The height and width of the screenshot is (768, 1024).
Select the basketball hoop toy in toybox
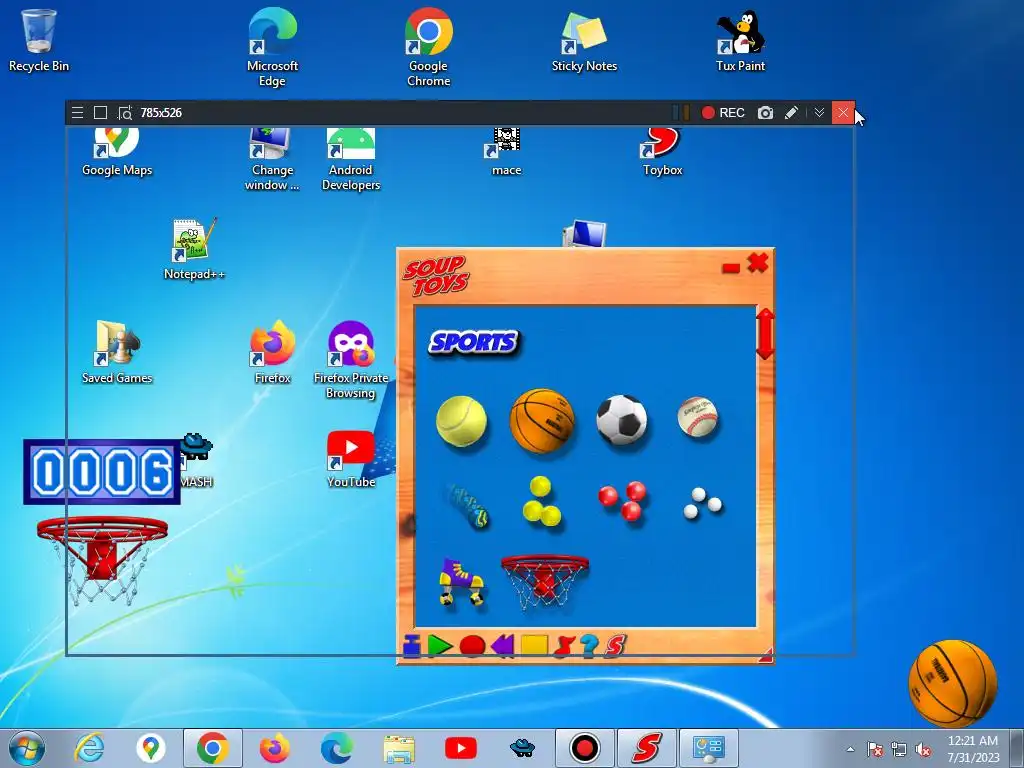[544, 582]
